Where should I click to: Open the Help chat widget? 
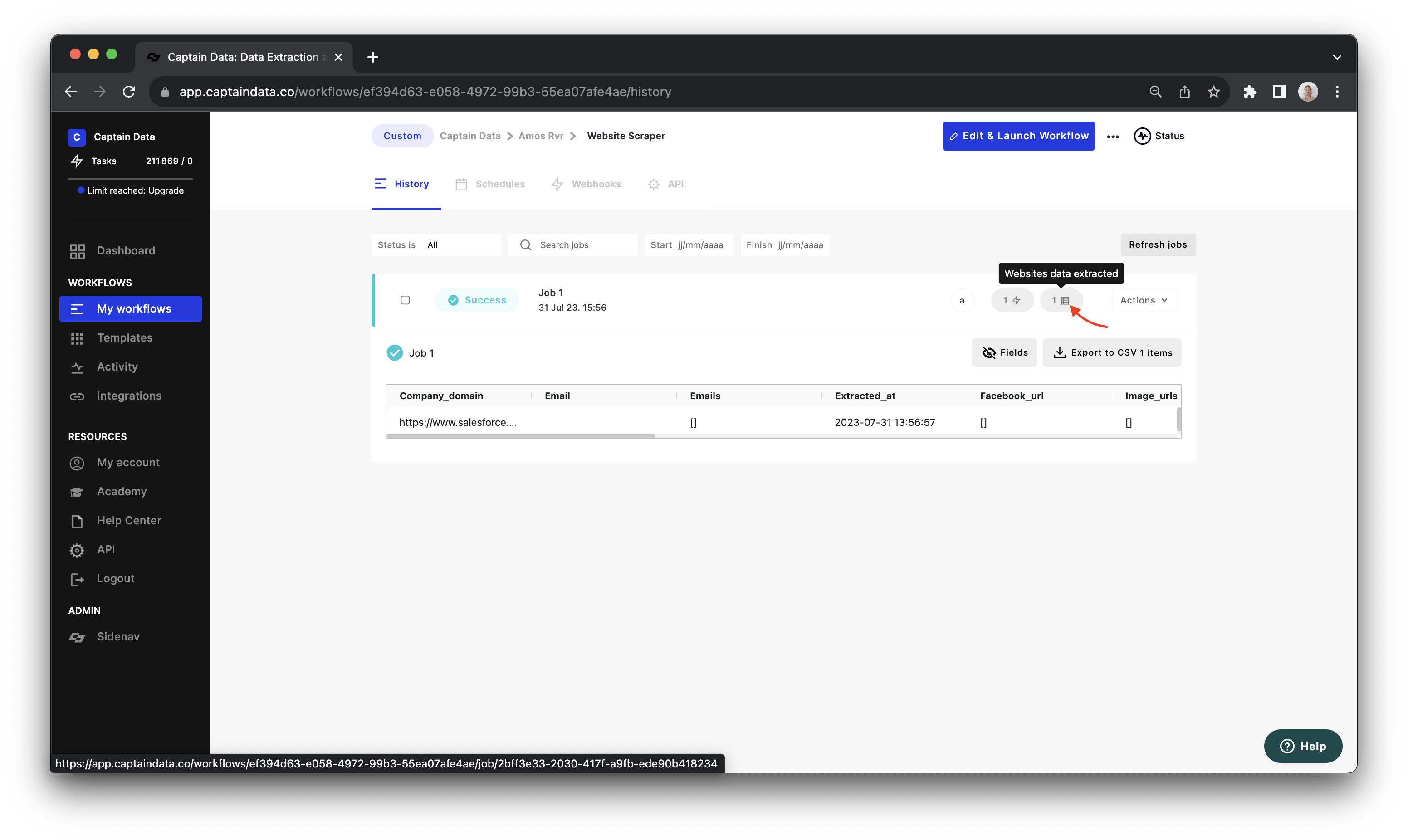[1303, 747]
